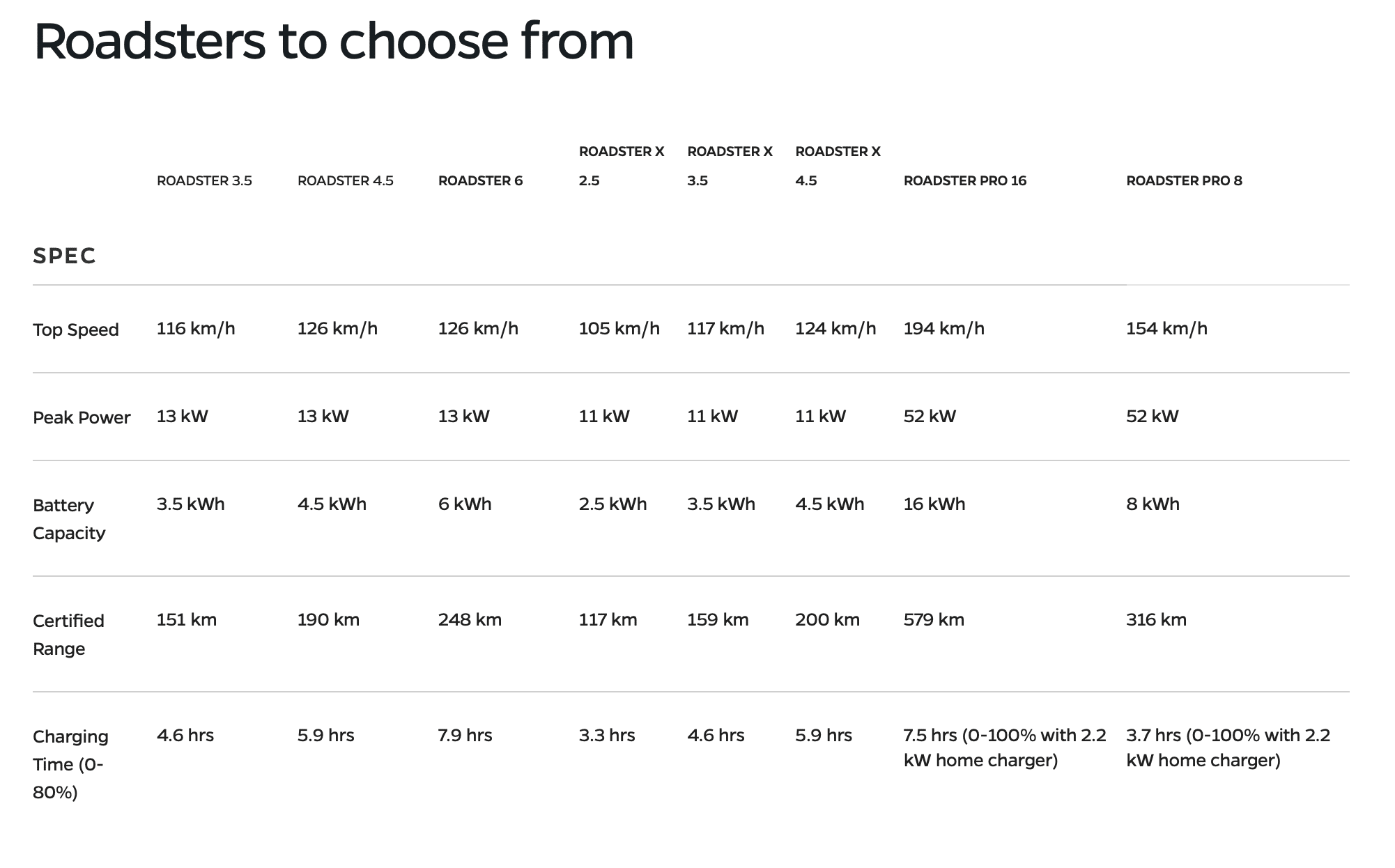This screenshot has width=1395, height=868.
Task: Click the Roadster Pro 8 header
Action: (1184, 181)
